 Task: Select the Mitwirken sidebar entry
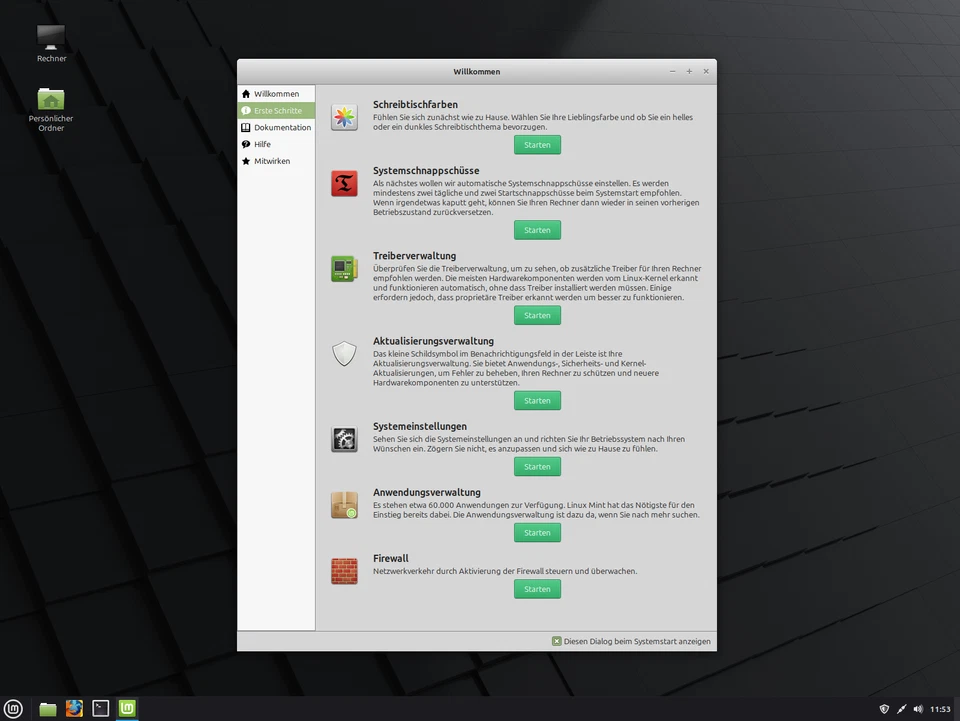click(x=270, y=161)
